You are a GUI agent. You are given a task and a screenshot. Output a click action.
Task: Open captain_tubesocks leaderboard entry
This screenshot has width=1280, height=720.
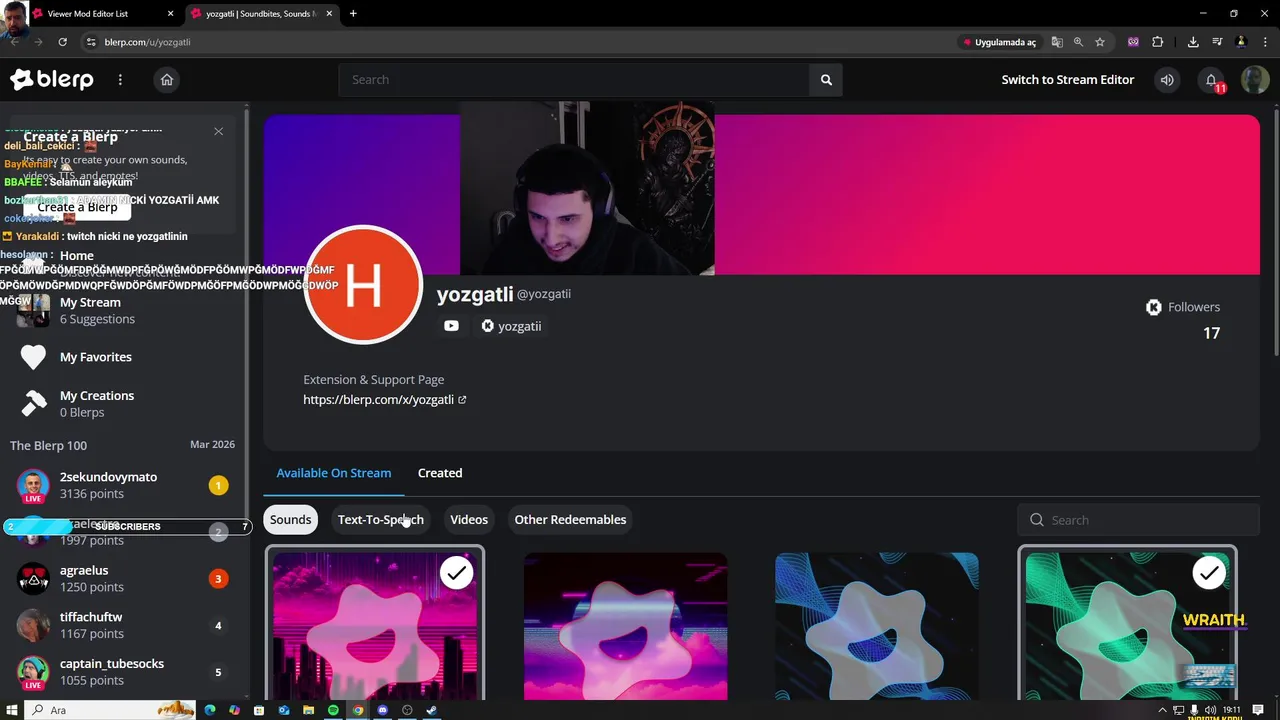coord(125,672)
